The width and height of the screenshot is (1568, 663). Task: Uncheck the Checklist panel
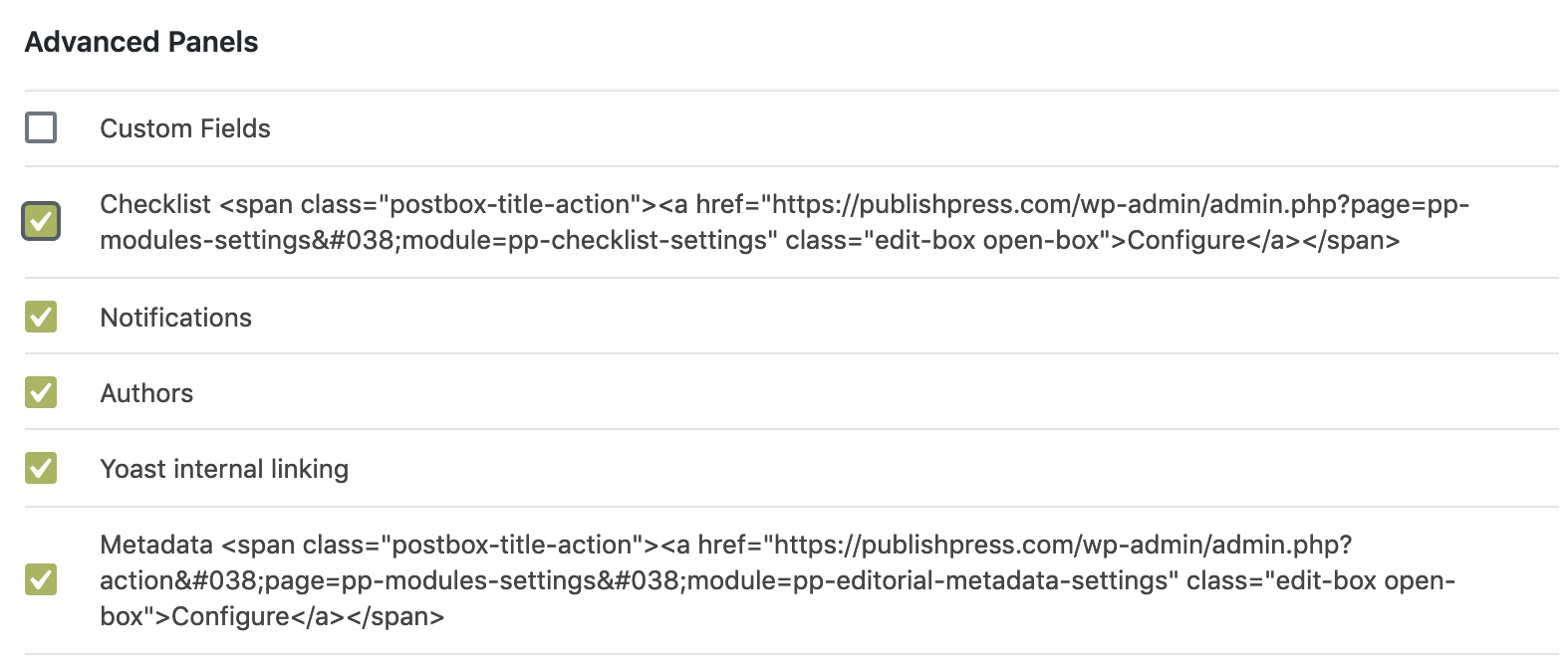[x=40, y=222]
